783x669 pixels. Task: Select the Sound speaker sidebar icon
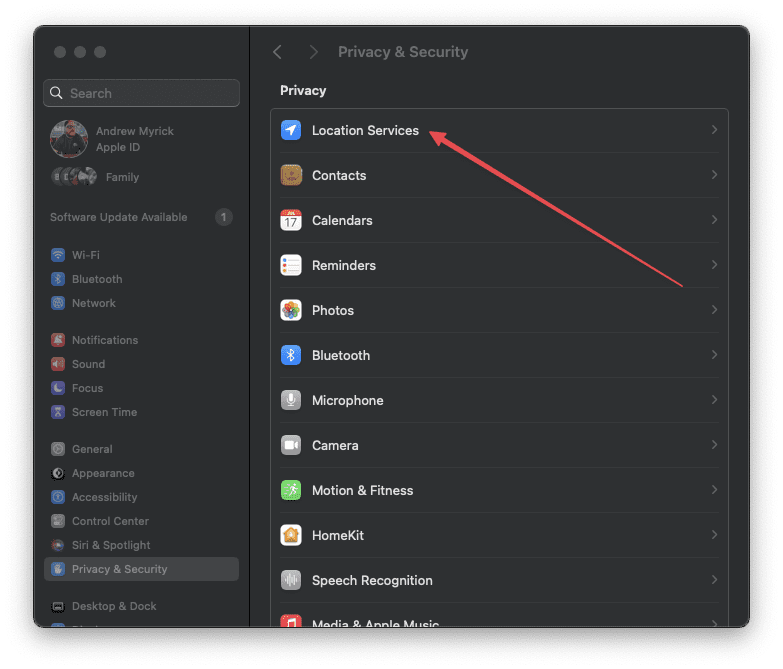point(58,364)
